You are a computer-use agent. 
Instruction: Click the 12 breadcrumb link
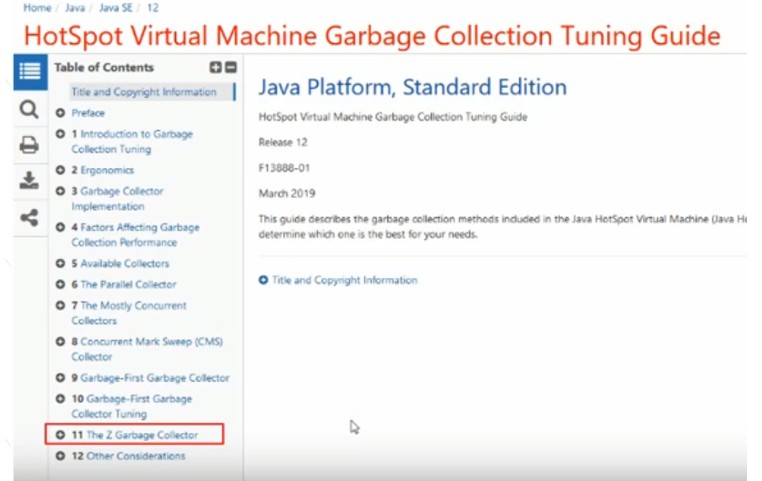pyautogui.click(x=153, y=8)
